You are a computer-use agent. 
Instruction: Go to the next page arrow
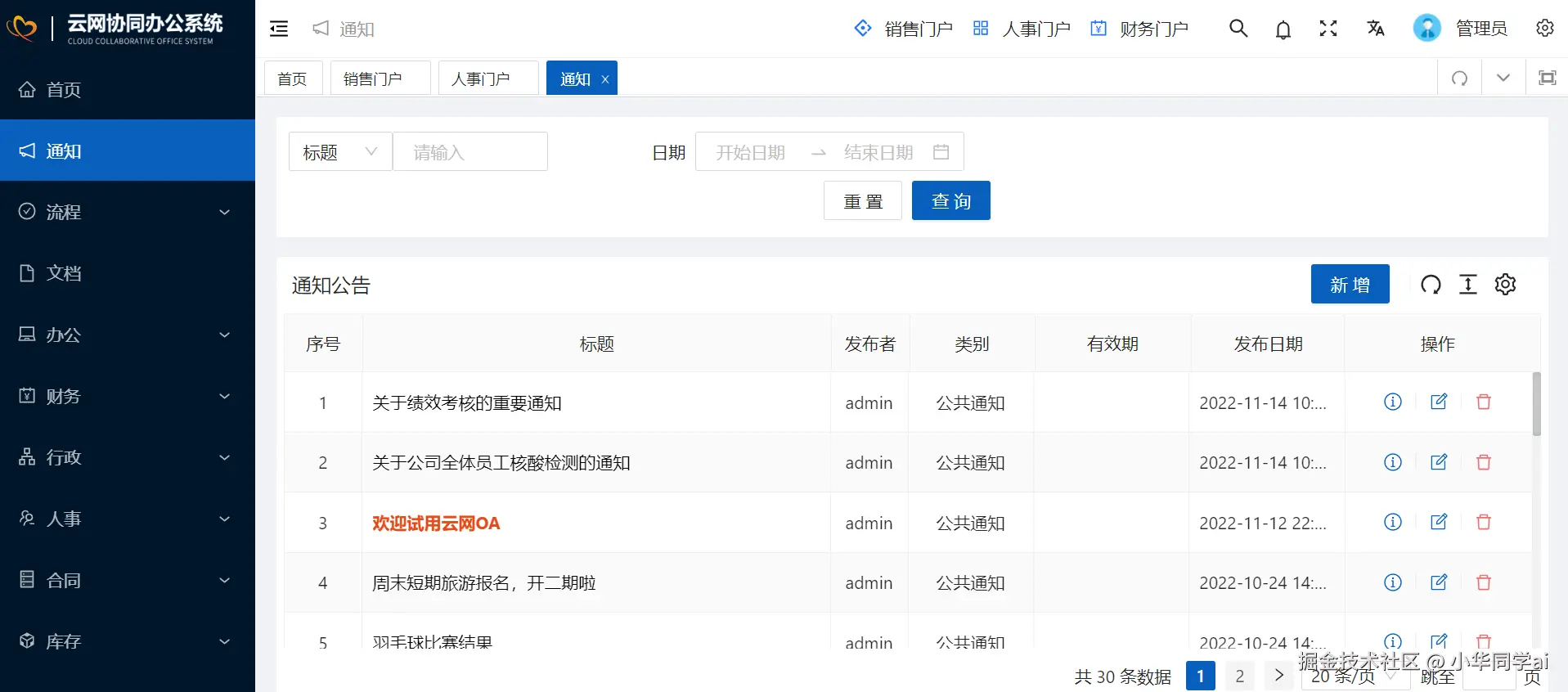(x=1279, y=676)
